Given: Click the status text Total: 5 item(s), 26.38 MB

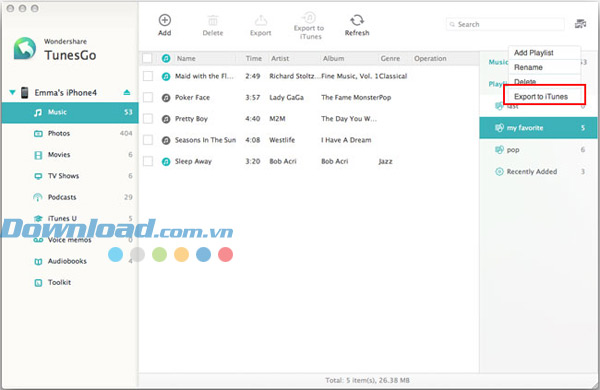Looking at the screenshot, I should pyautogui.click(x=367, y=380).
